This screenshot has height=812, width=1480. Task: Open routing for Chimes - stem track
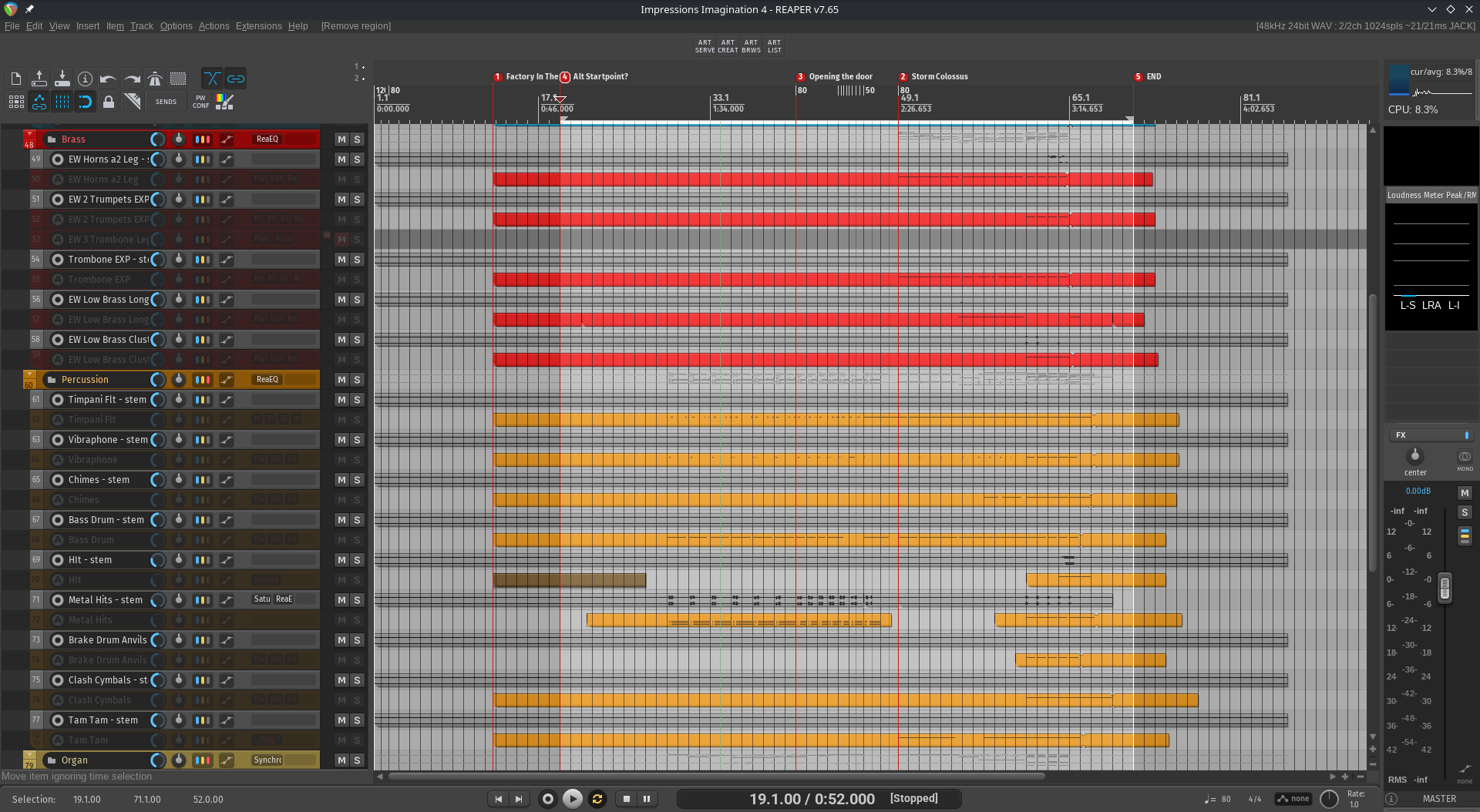(x=202, y=480)
